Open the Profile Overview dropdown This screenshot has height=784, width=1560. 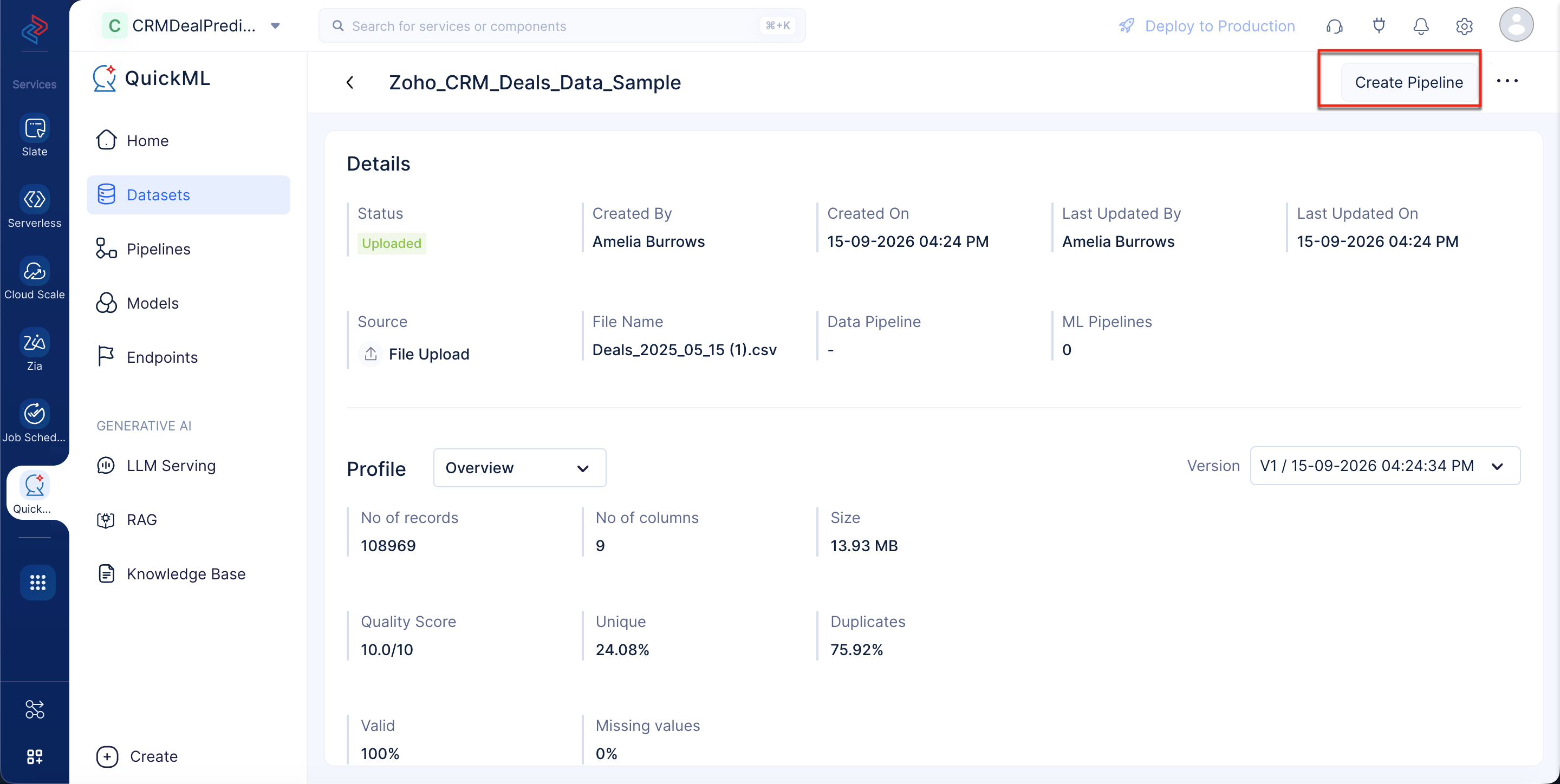pyautogui.click(x=519, y=467)
